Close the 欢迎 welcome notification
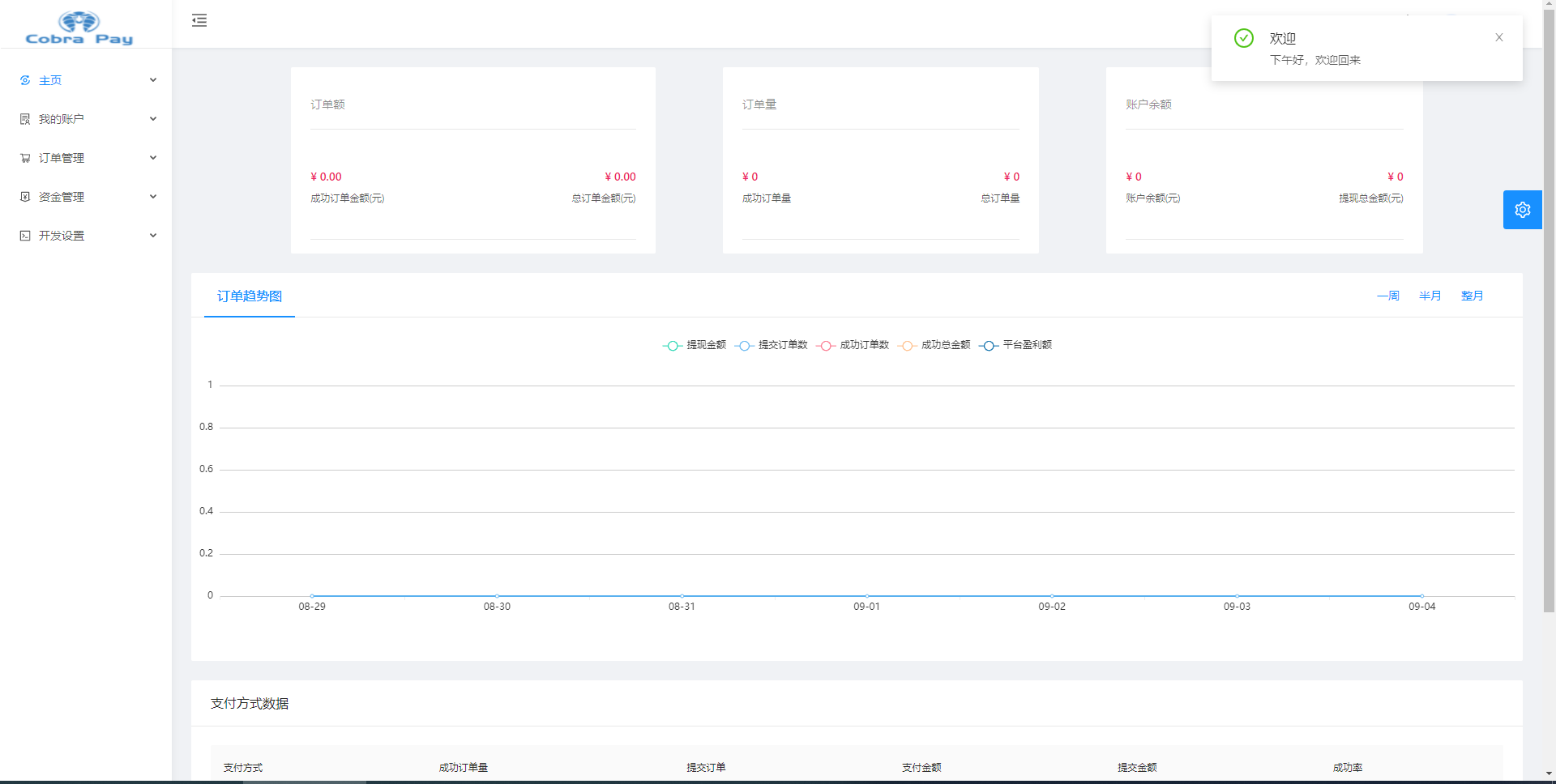 coord(1499,37)
